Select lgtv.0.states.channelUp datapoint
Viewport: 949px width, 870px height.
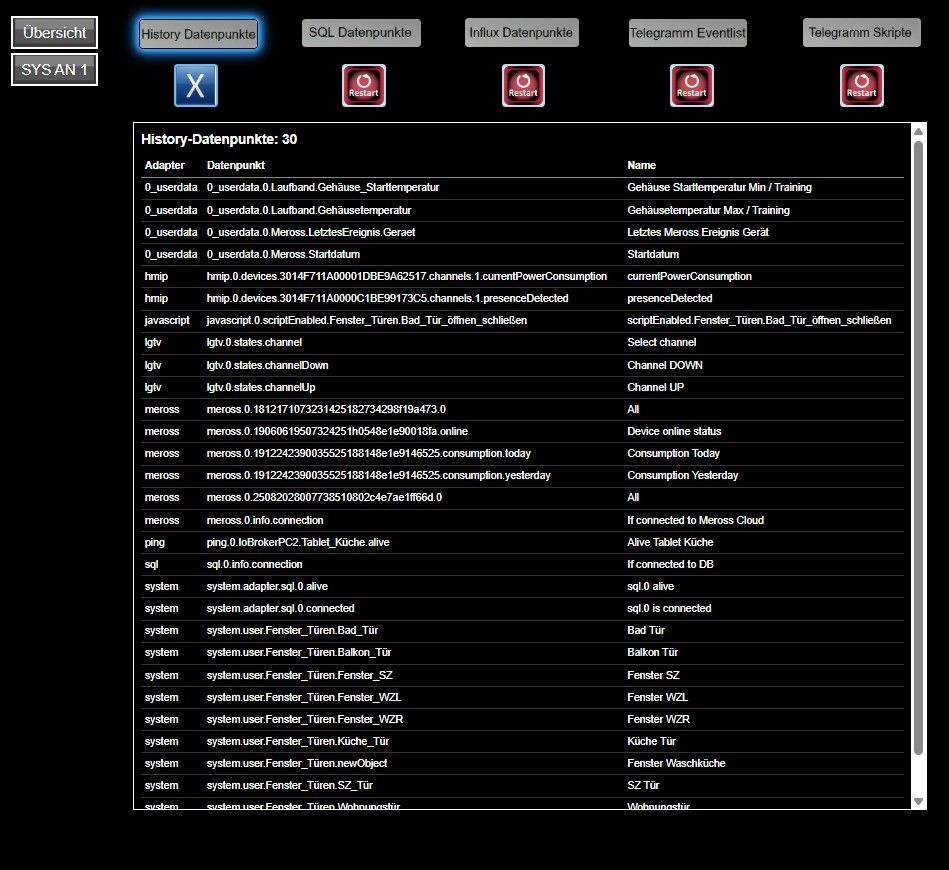point(261,387)
